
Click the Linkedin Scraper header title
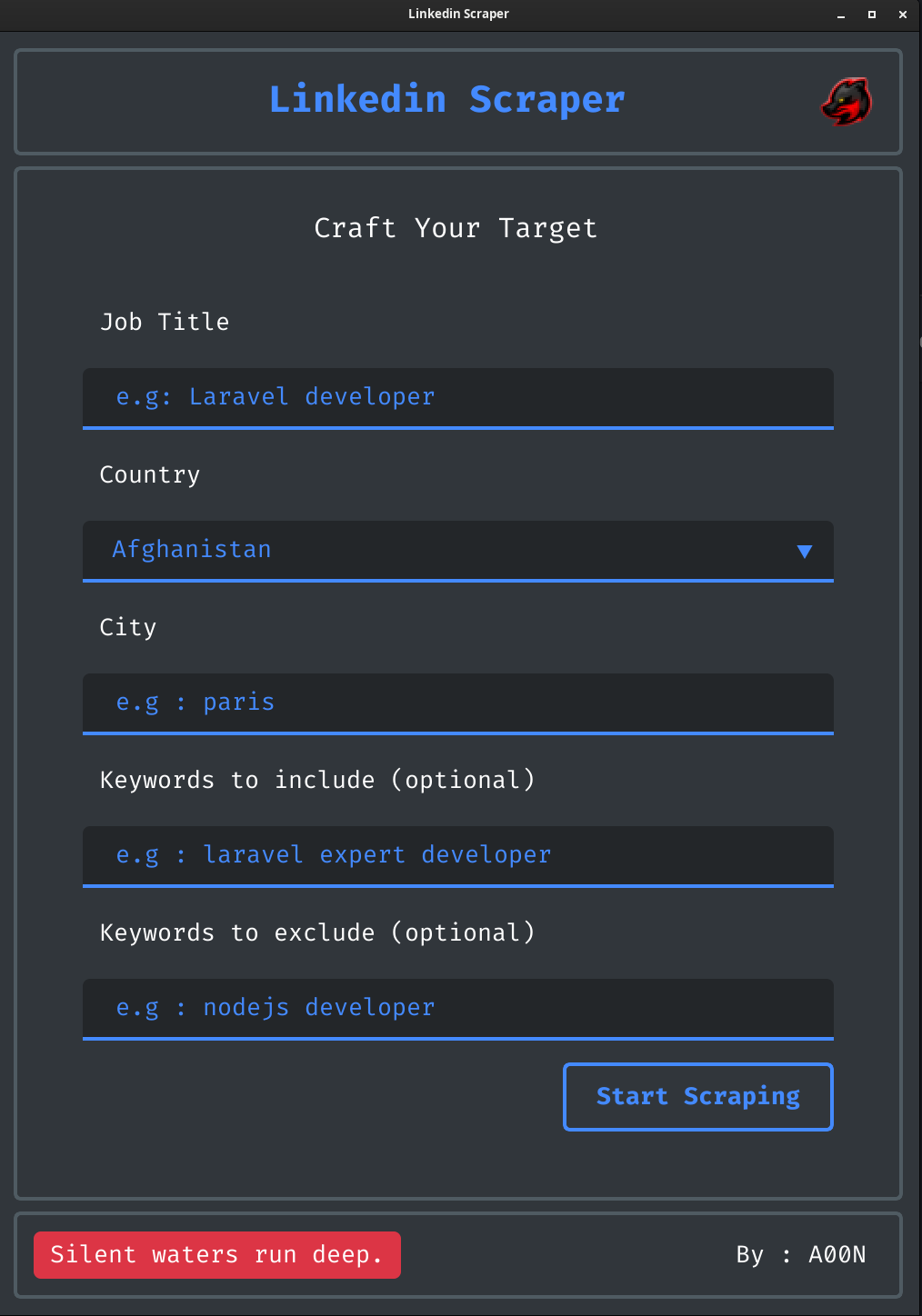447,99
